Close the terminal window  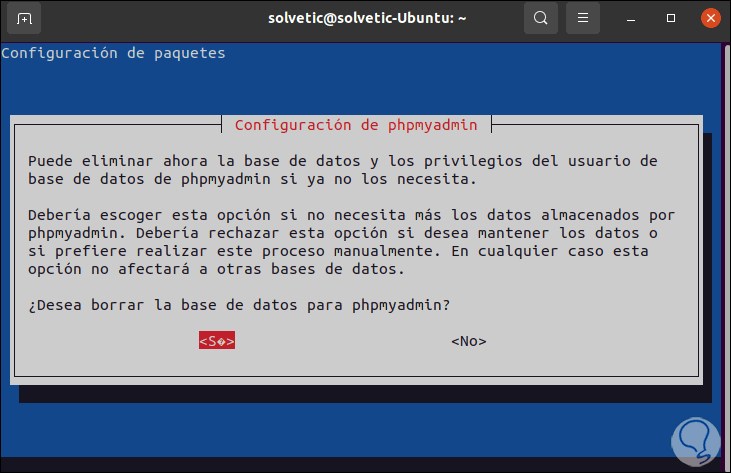pos(710,18)
